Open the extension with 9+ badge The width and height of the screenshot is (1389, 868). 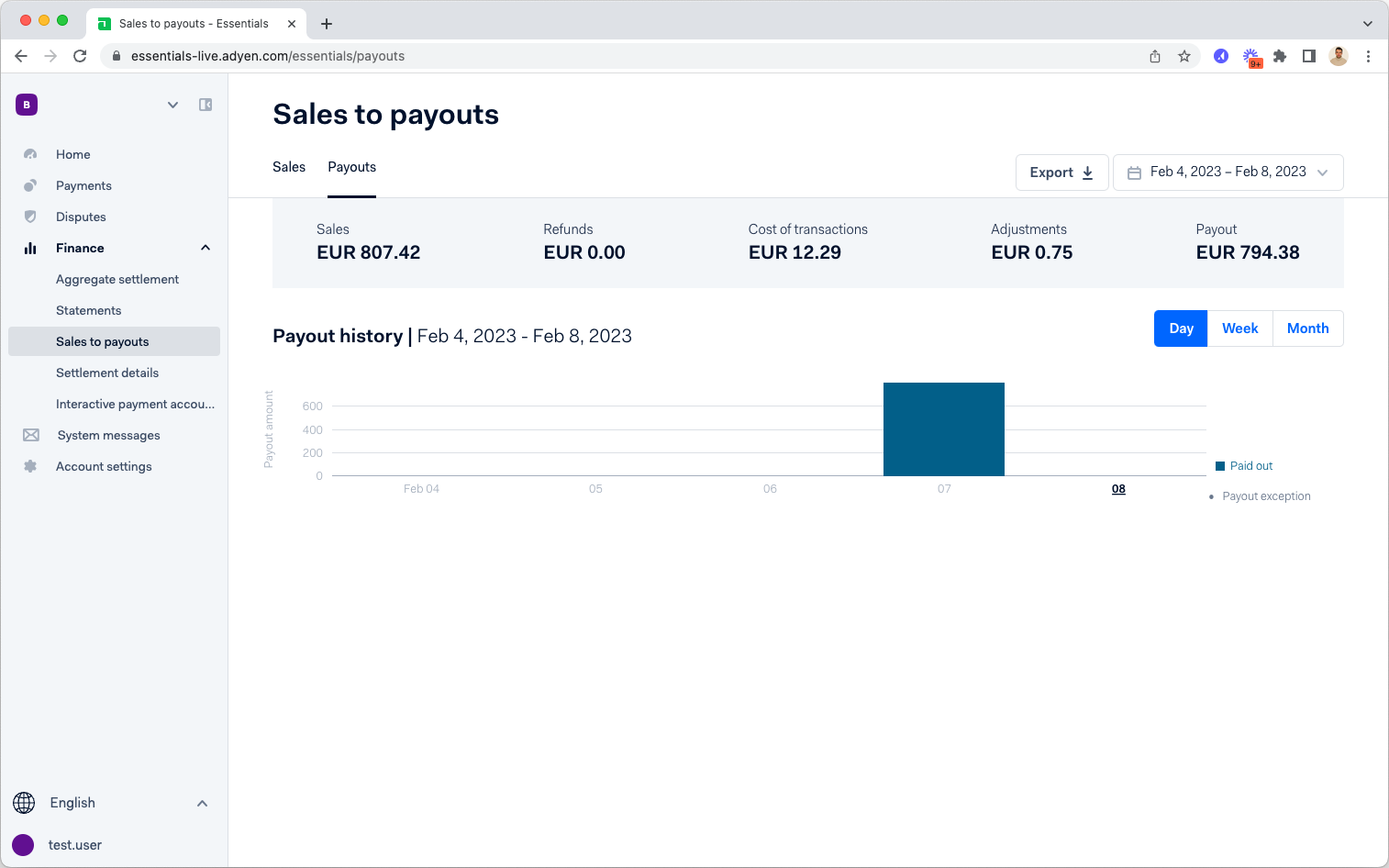coord(1251,57)
